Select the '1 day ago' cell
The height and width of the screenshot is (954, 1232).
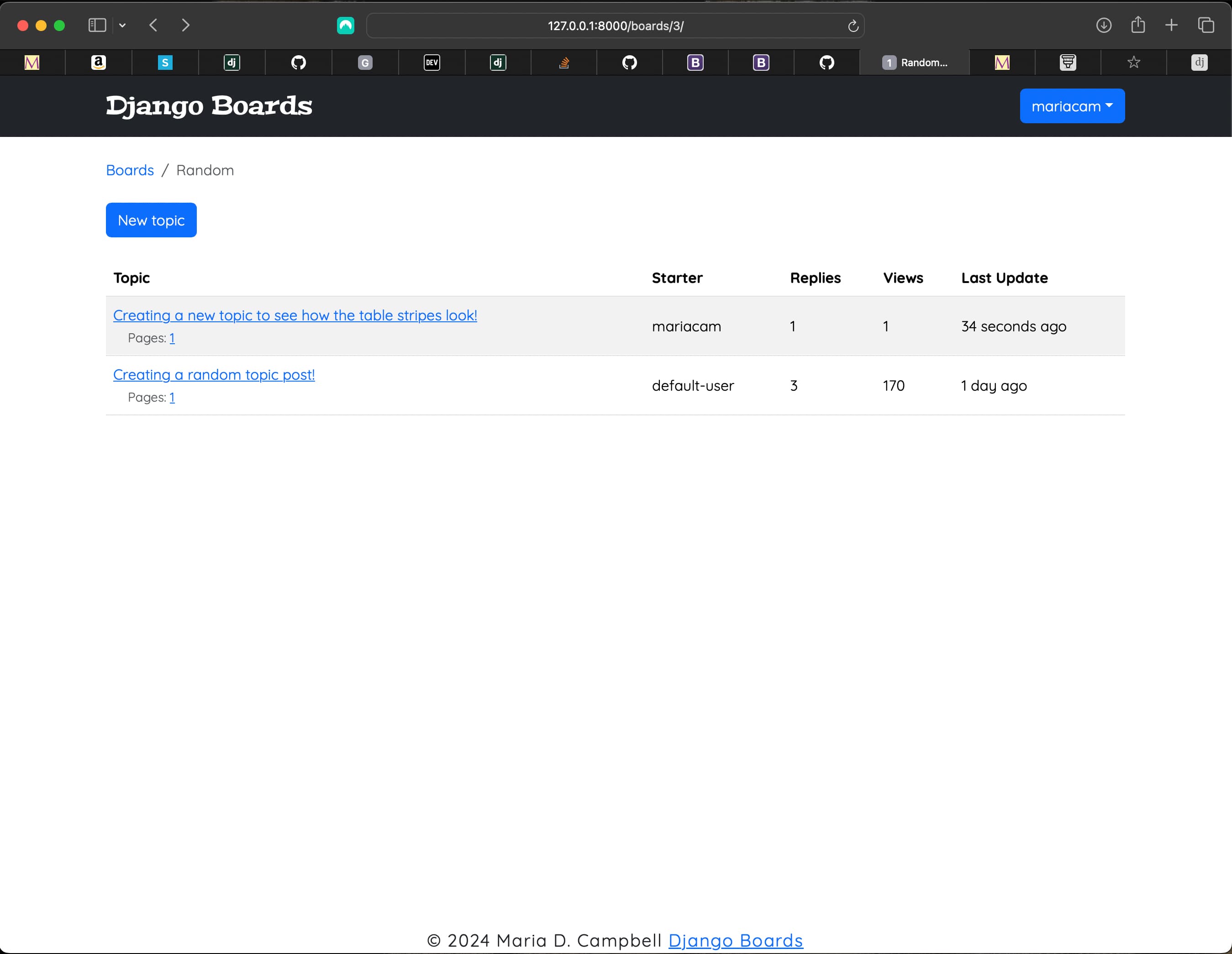pos(994,386)
